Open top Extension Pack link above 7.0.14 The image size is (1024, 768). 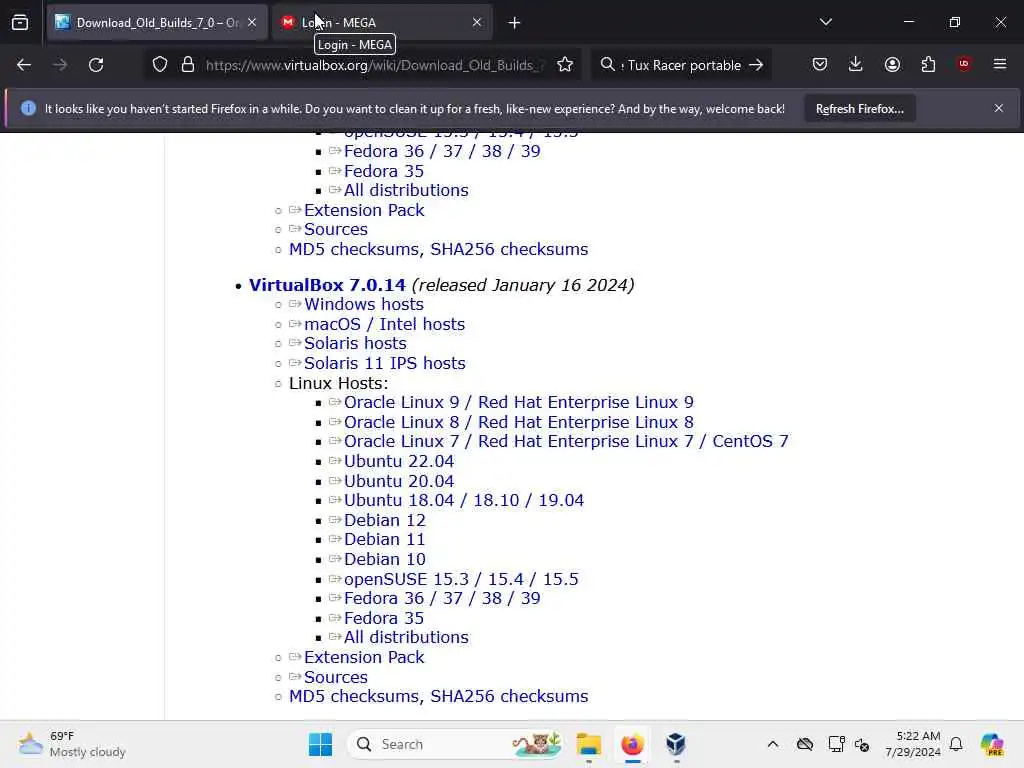[364, 210]
